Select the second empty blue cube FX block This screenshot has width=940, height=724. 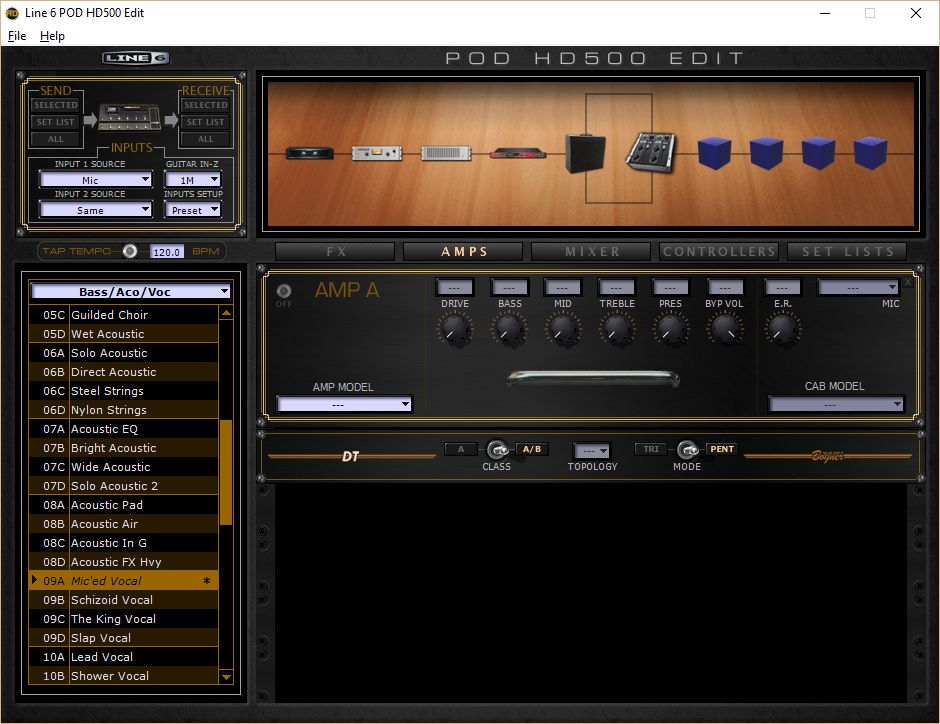766,153
